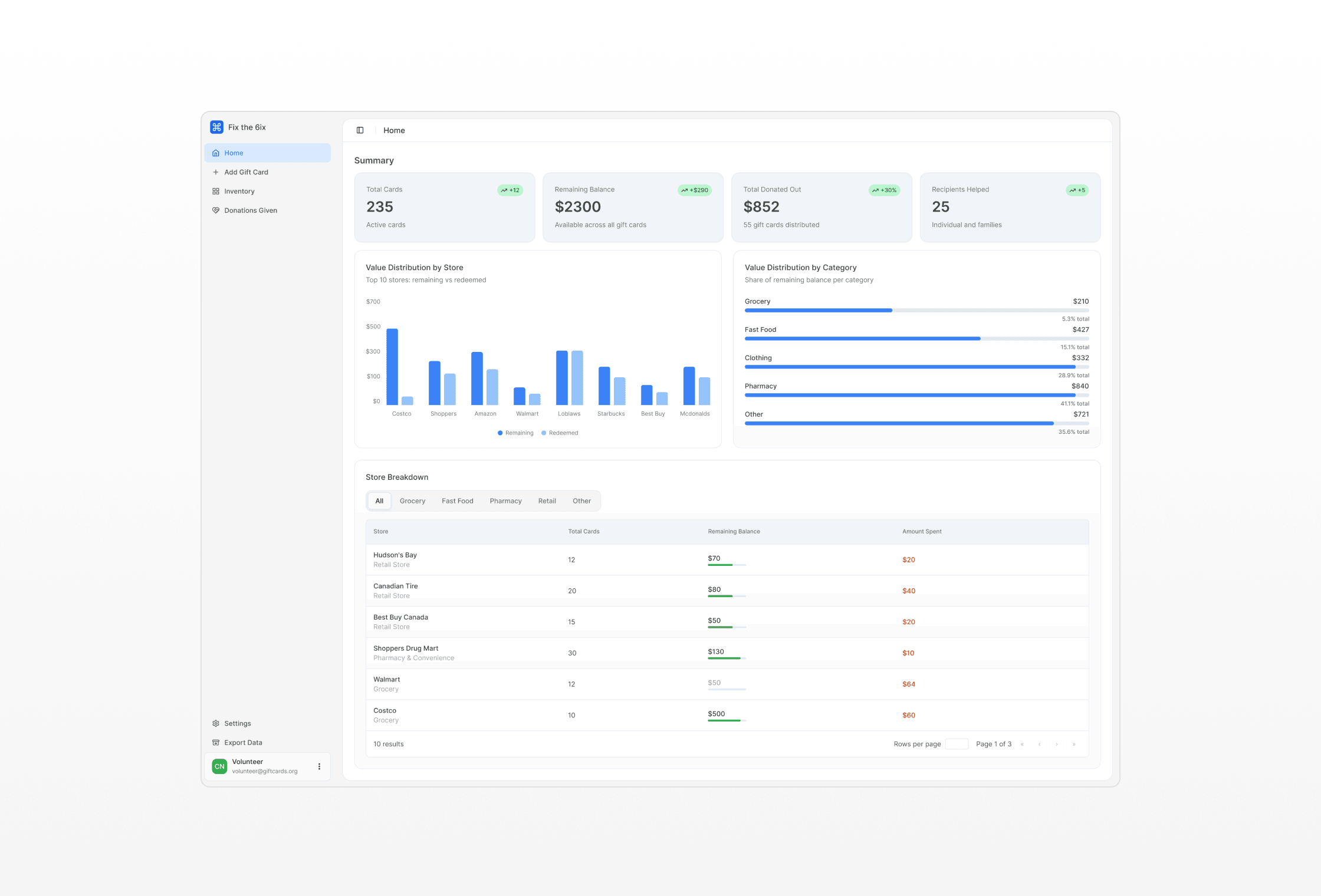
Task: Switch to the Pharmacy tab
Action: click(x=505, y=501)
